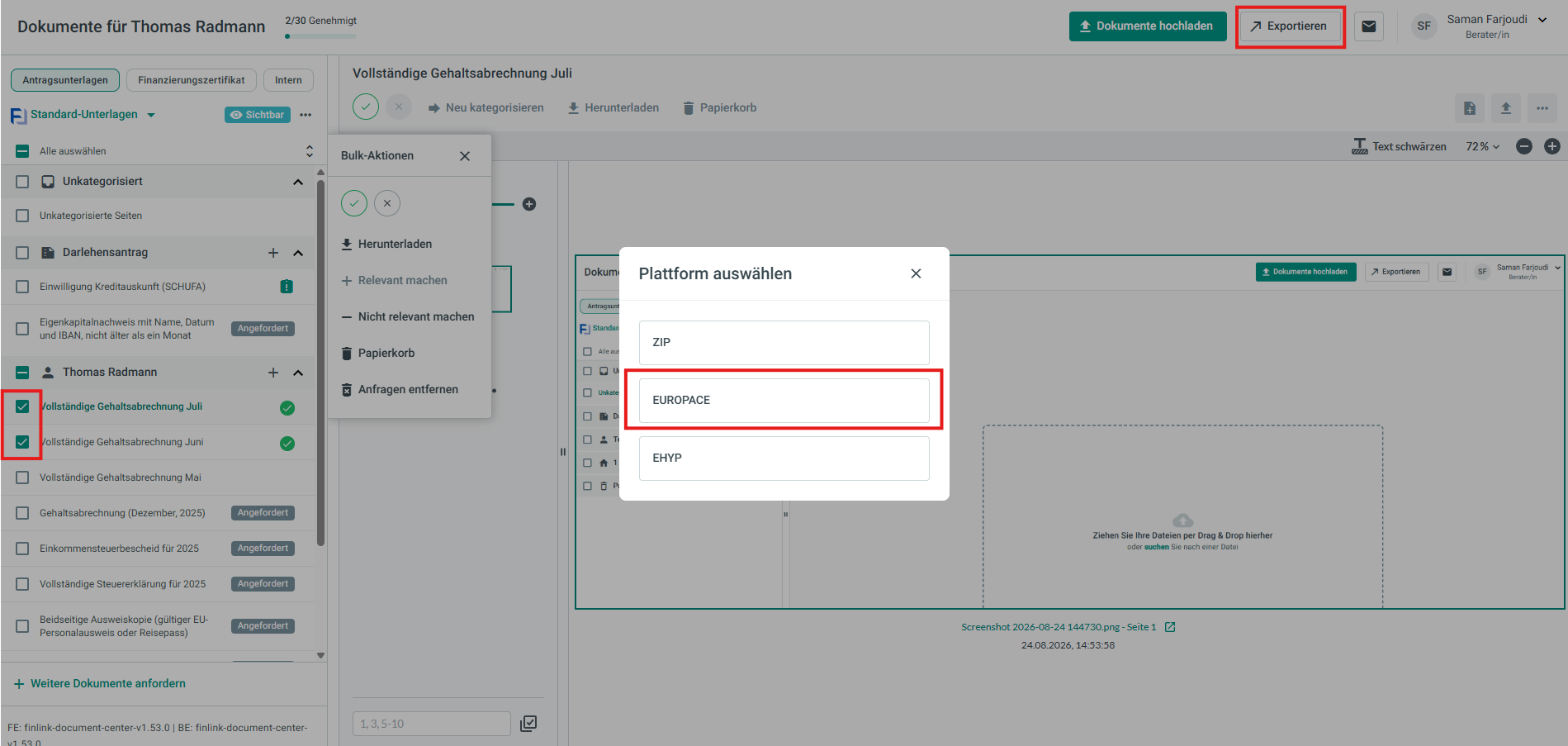
Task: Click select-all pages icon beside page range field
Action: pos(528,724)
